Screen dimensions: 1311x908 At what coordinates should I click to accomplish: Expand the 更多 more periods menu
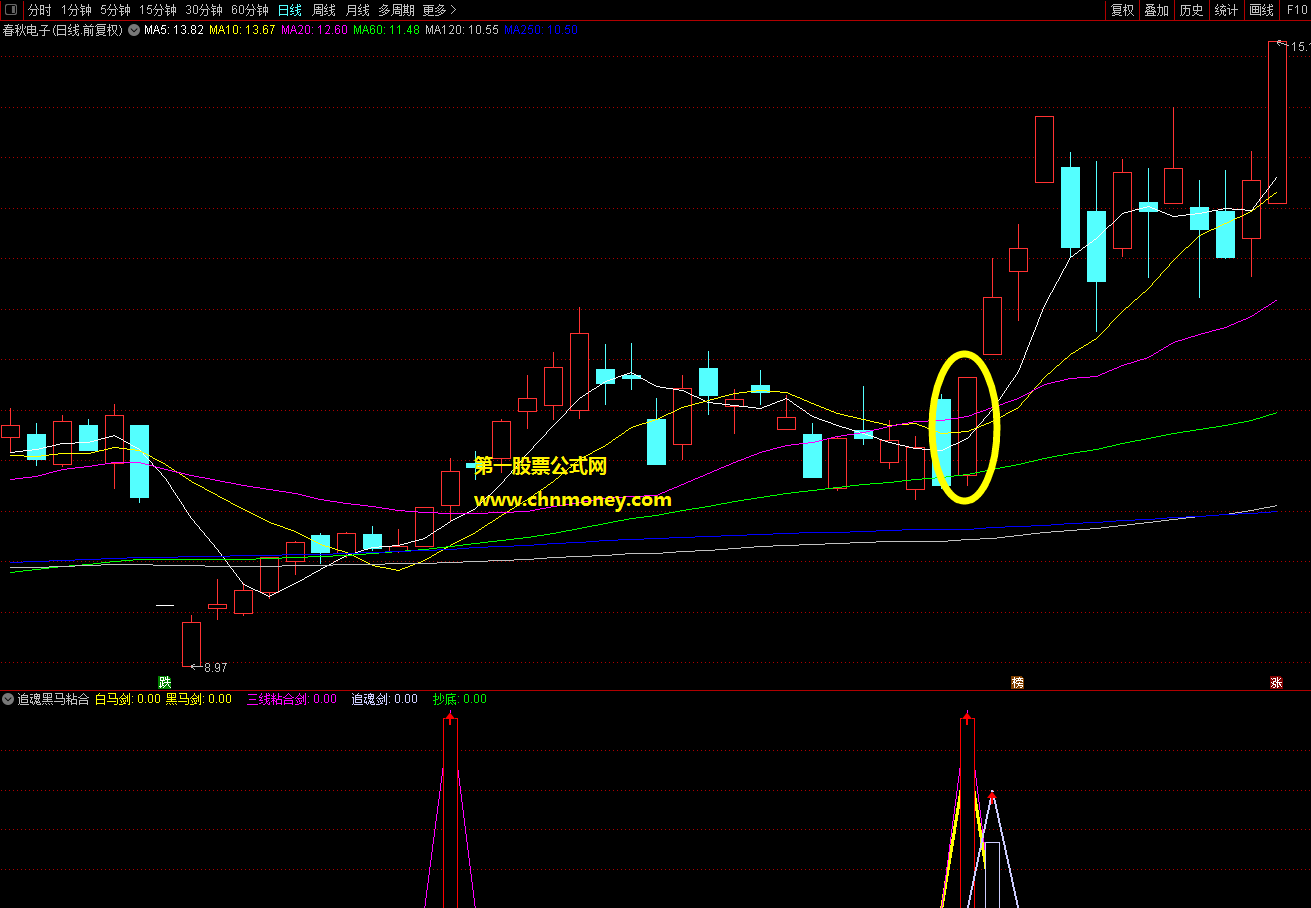(439, 10)
